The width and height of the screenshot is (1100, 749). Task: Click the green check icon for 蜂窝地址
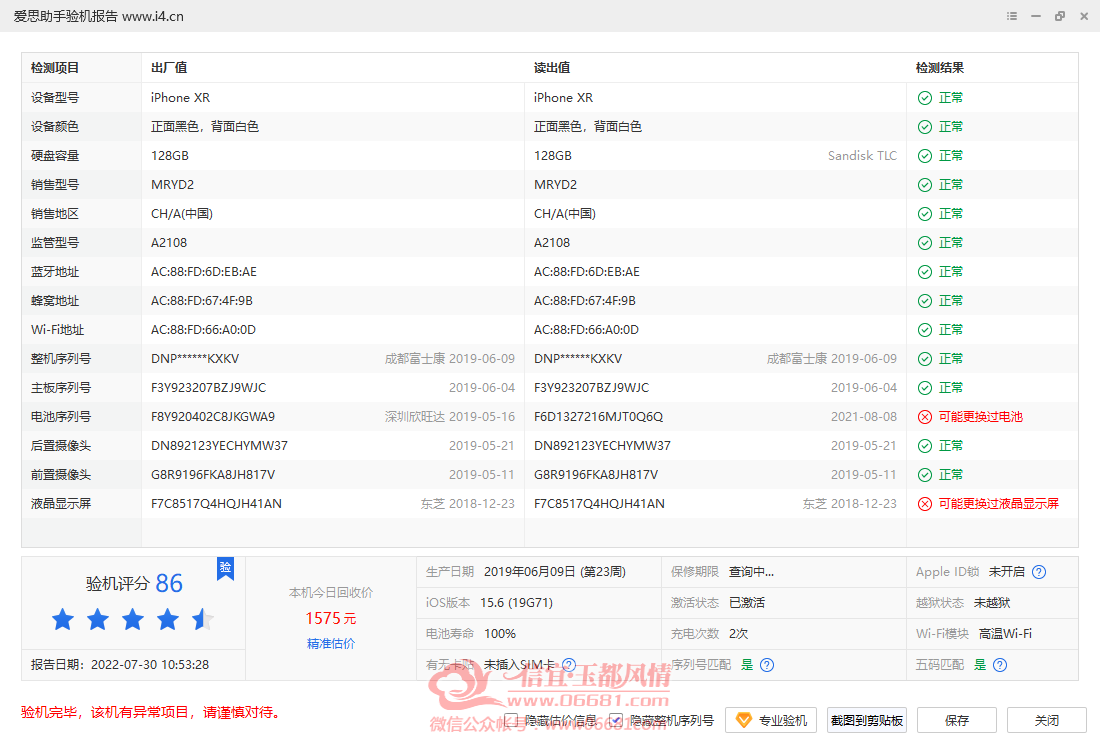point(925,301)
